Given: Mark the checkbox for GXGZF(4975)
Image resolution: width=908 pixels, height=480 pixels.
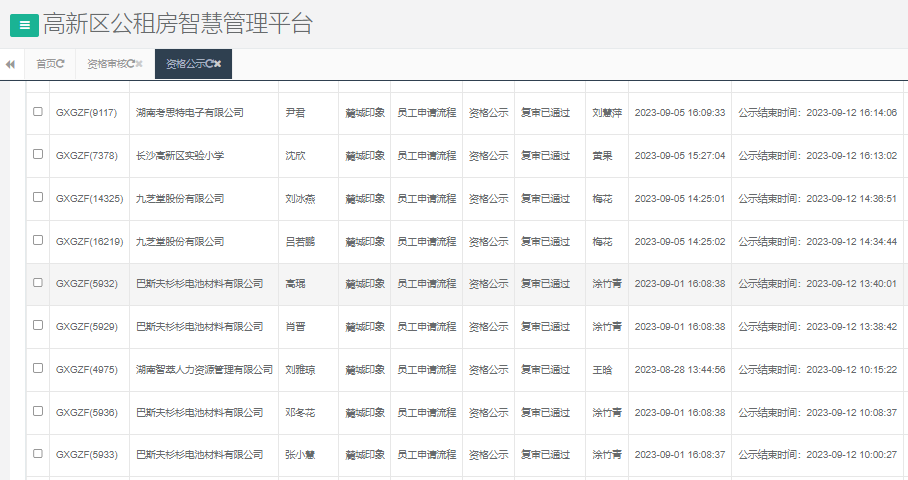Looking at the screenshot, I should (x=38, y=368).
